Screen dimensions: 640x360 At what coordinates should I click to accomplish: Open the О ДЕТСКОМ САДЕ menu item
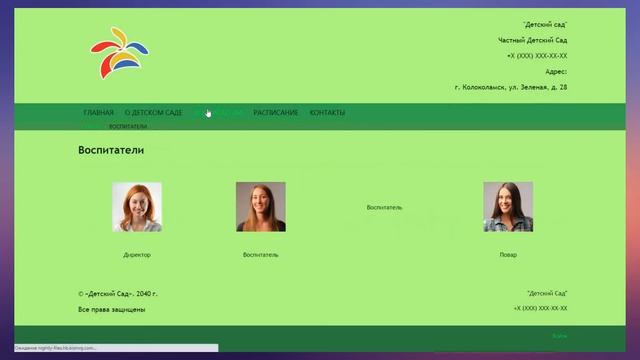pos(153,113)
